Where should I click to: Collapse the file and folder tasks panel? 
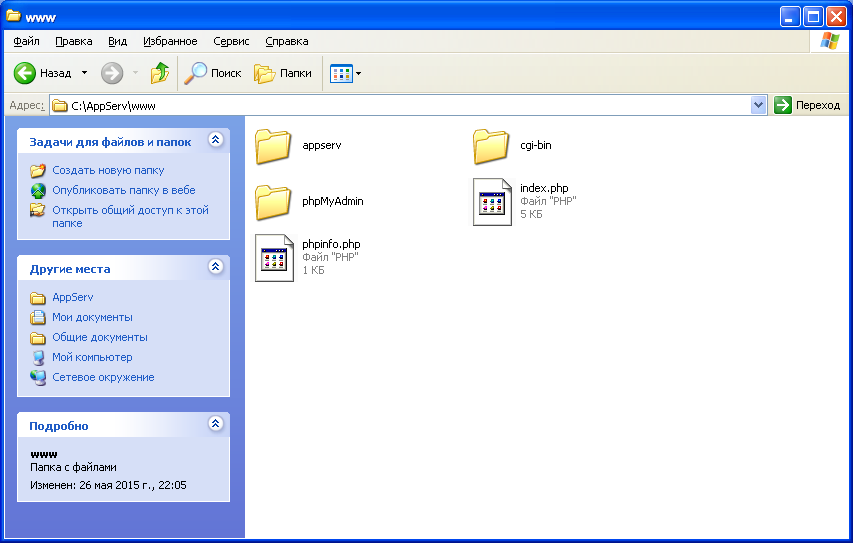click(215, 140)
